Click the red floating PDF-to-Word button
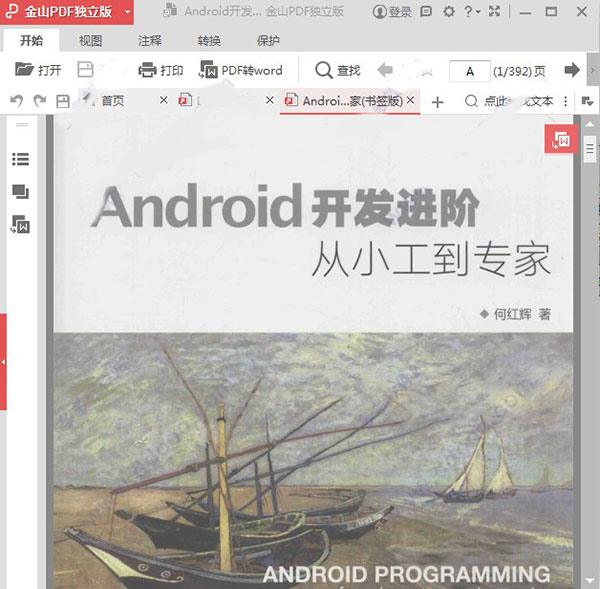The image size is (600, 589). click(561, 141)
